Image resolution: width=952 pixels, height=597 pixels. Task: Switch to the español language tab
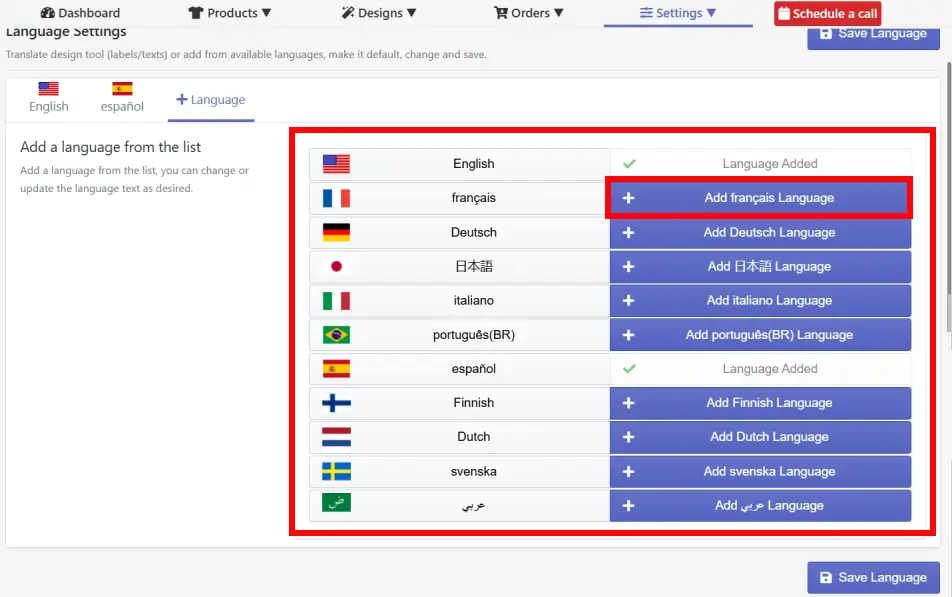tap(122, 98)
